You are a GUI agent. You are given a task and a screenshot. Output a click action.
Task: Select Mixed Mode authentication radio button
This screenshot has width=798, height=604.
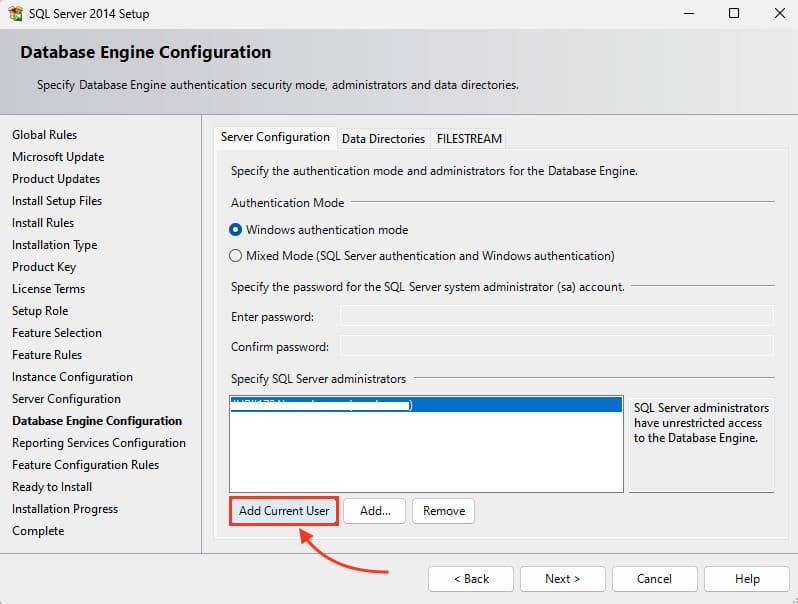pos(236,255)
